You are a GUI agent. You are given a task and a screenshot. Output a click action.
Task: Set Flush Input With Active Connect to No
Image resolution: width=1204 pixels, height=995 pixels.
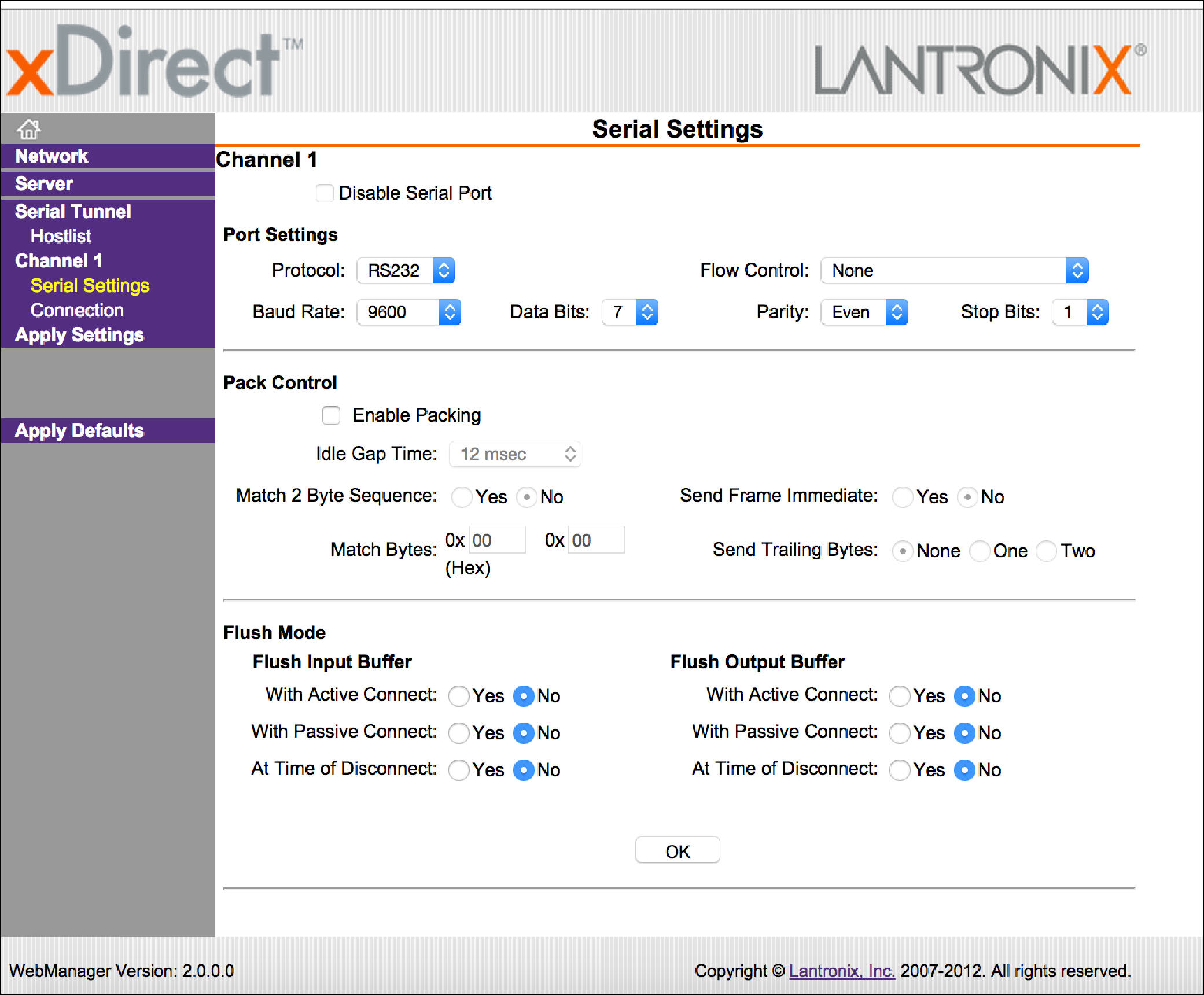[x=524, y=696]
